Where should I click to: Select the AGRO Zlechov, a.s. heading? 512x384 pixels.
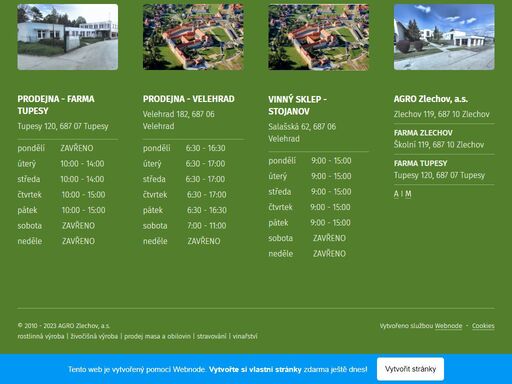pos(431,99)
